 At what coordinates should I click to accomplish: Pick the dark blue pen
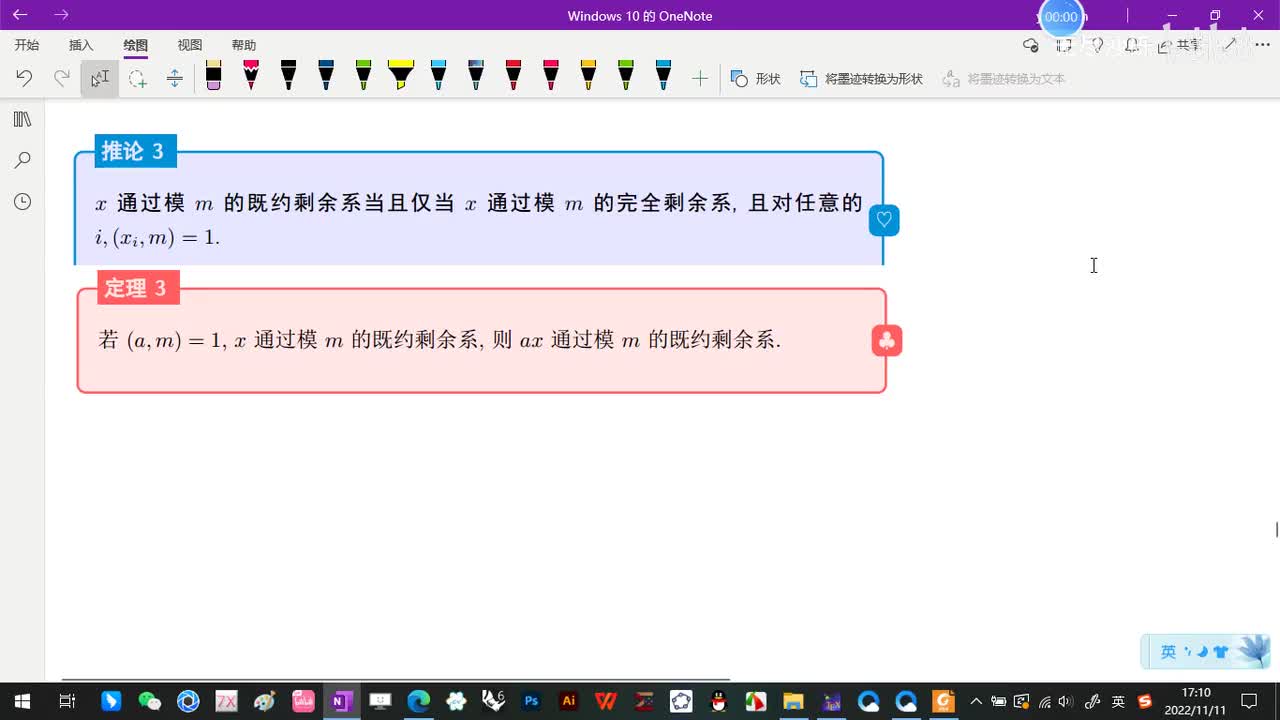326,76
